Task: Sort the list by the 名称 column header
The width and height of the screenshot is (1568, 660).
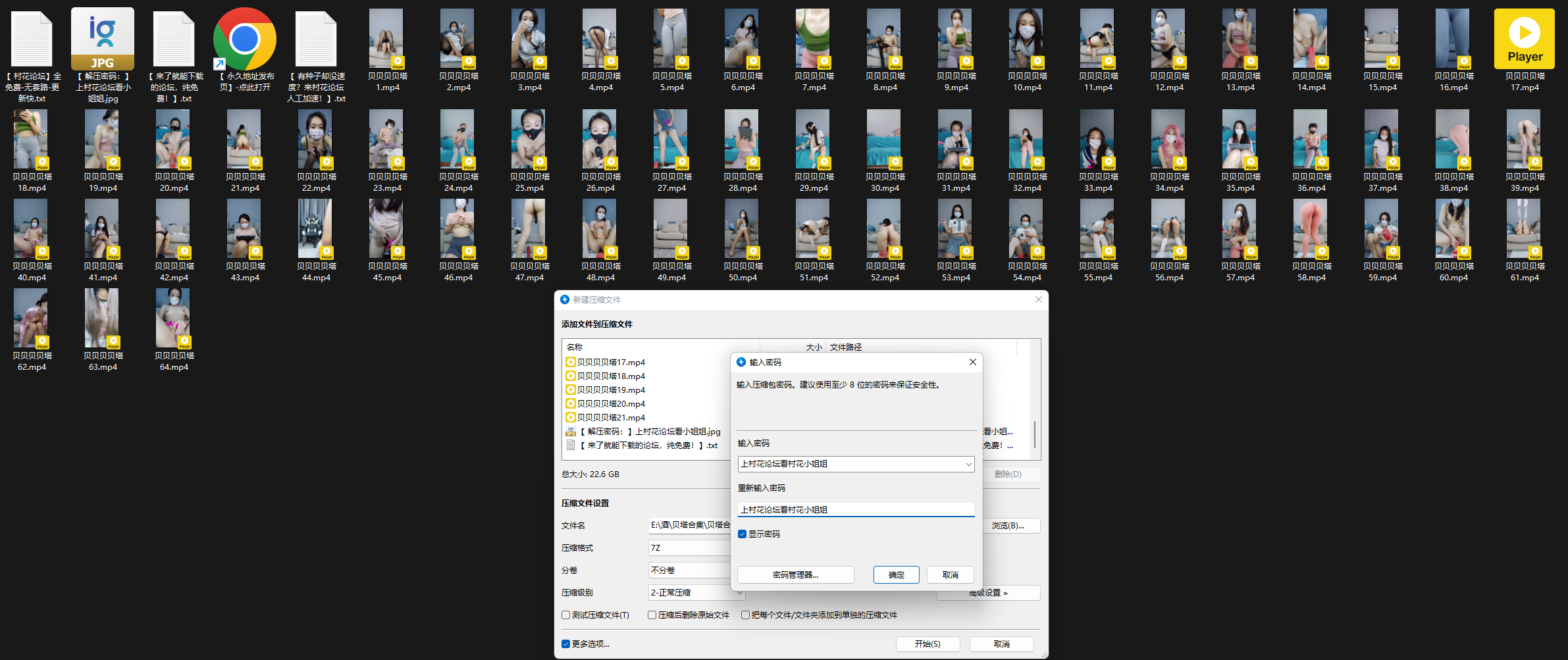Action: [658, 347]
